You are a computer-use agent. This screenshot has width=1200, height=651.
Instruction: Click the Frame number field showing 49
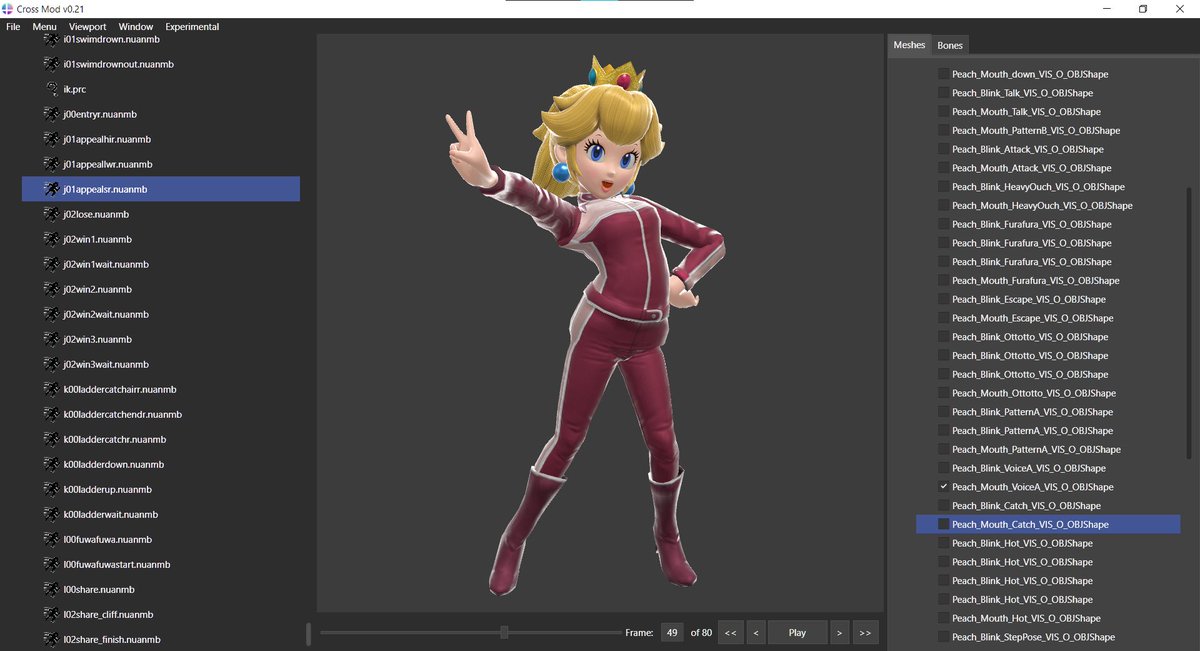673,632
